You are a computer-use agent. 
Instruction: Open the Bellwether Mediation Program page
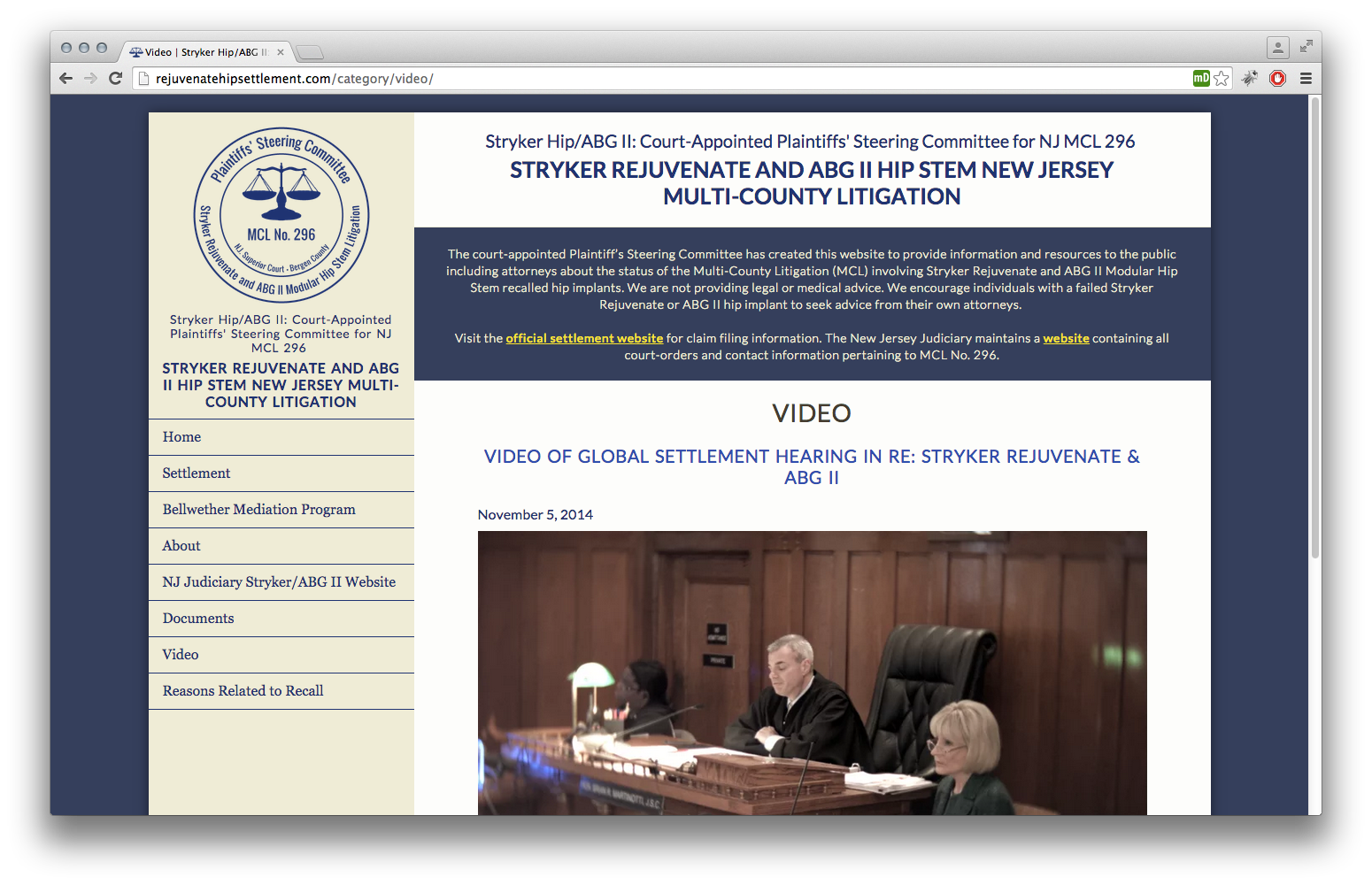pyautogui.click(x=258, y=509)
